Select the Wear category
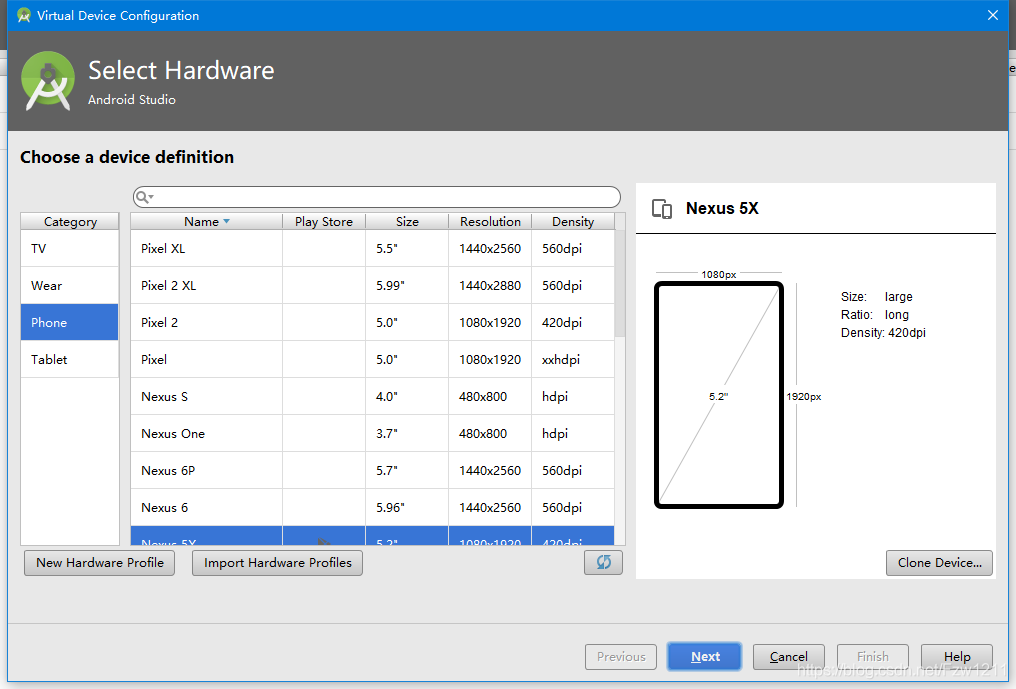 69,286
